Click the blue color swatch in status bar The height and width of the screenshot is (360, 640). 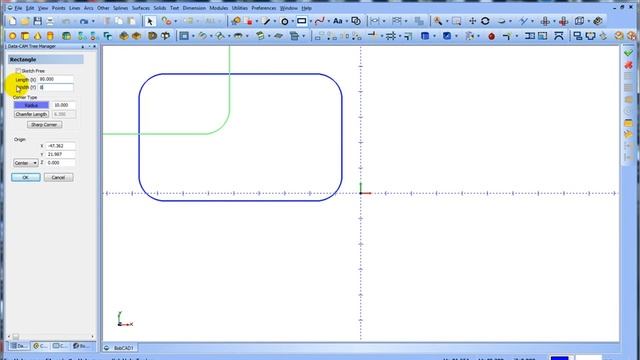(x=560, y=358)
